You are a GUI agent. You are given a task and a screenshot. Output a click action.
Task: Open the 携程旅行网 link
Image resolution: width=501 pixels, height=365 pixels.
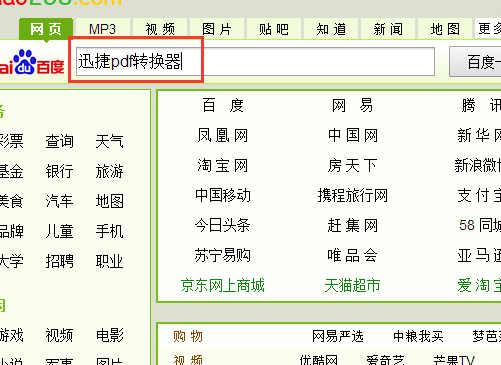353,195
